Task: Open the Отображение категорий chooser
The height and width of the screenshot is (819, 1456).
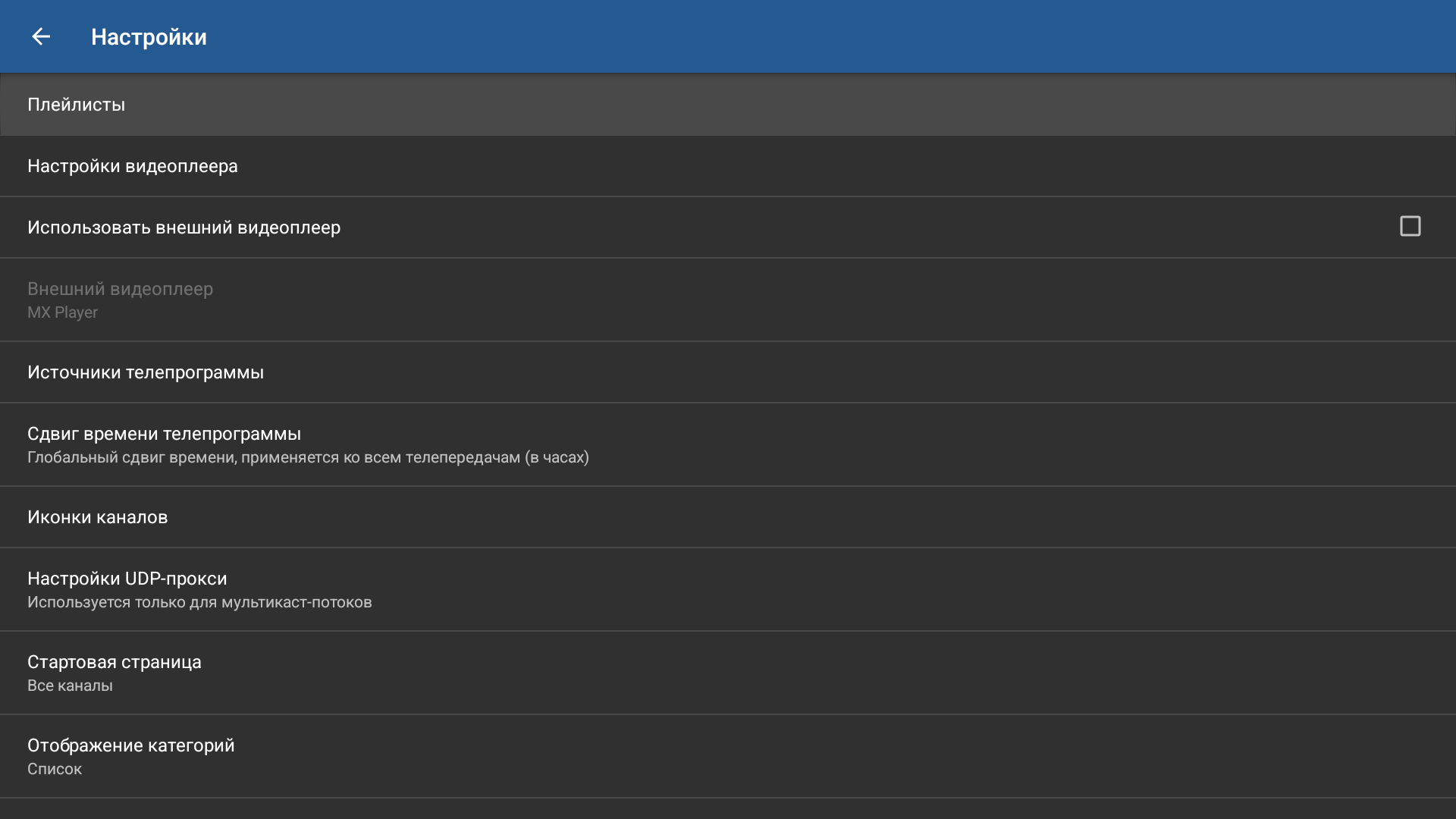Action: (130, 745)
